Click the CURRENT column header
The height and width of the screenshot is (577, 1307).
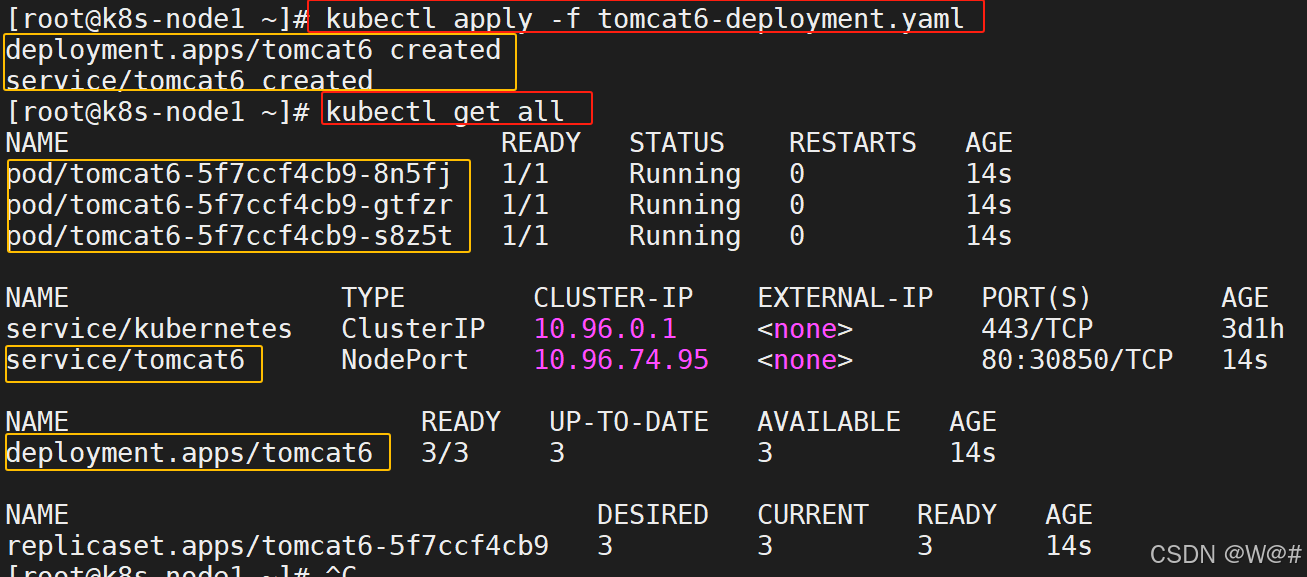(x=813, y=515)
